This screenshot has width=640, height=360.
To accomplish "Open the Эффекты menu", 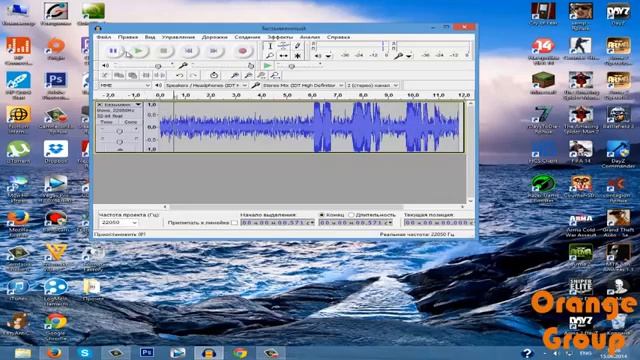I will coord(280,37).
